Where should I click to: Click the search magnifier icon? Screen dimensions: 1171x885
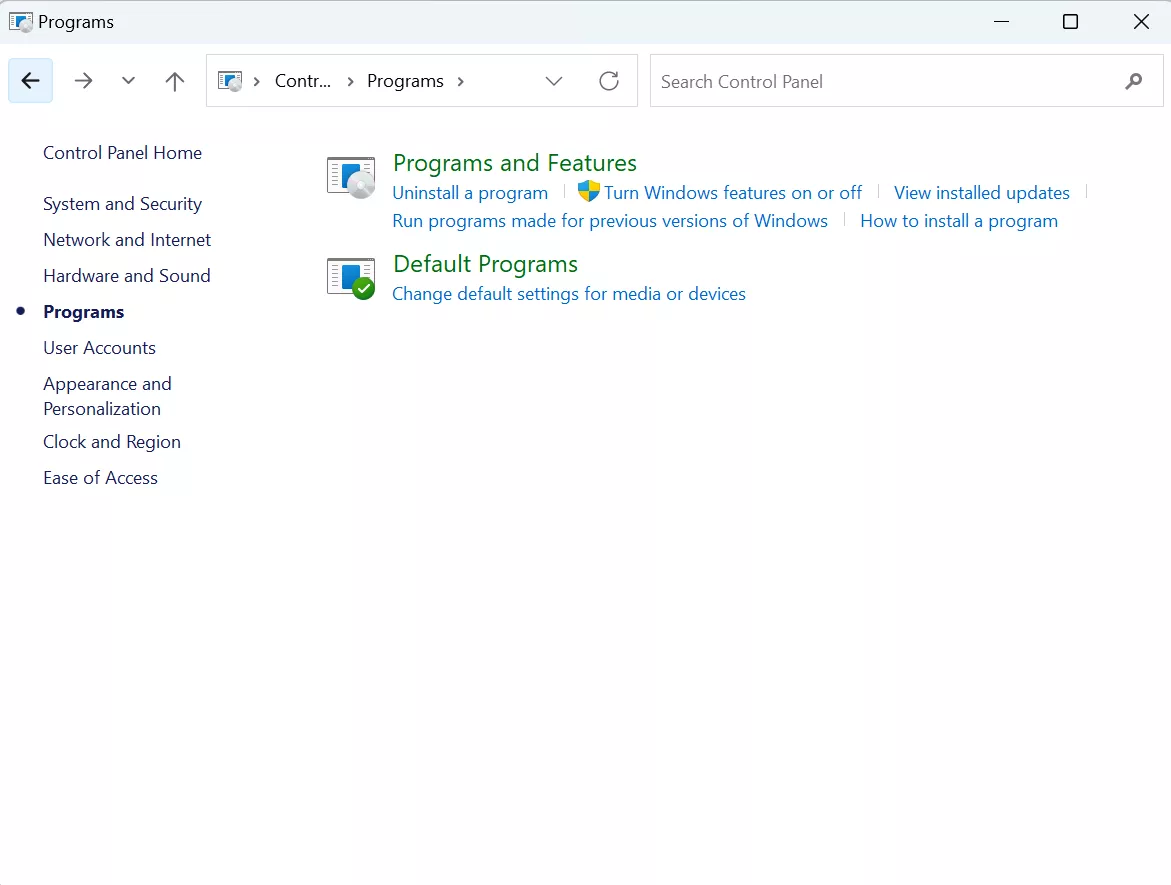pyautogui.click(x=1133, y=81)
